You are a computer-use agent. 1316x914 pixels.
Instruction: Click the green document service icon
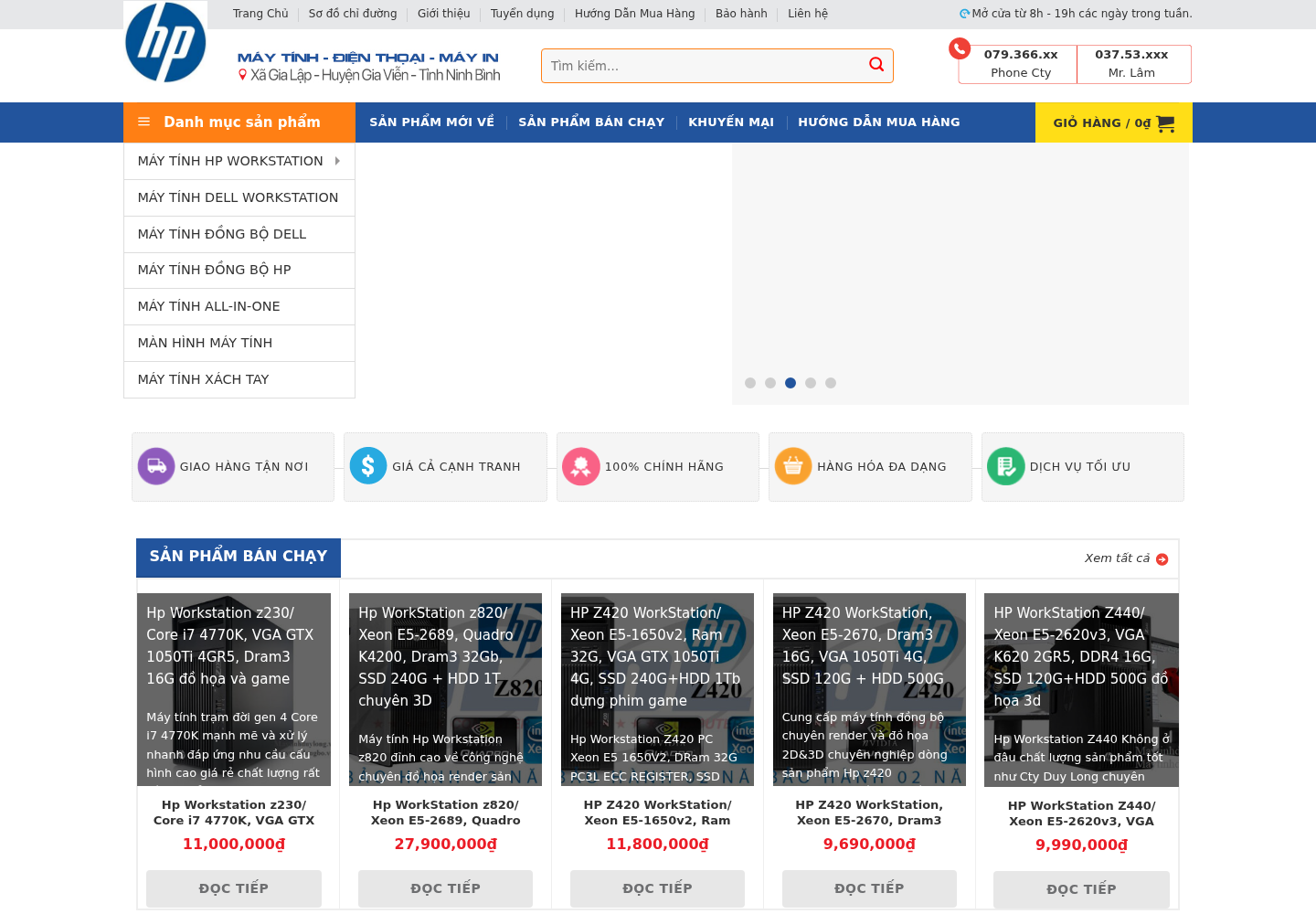[x=1006, y=466]
